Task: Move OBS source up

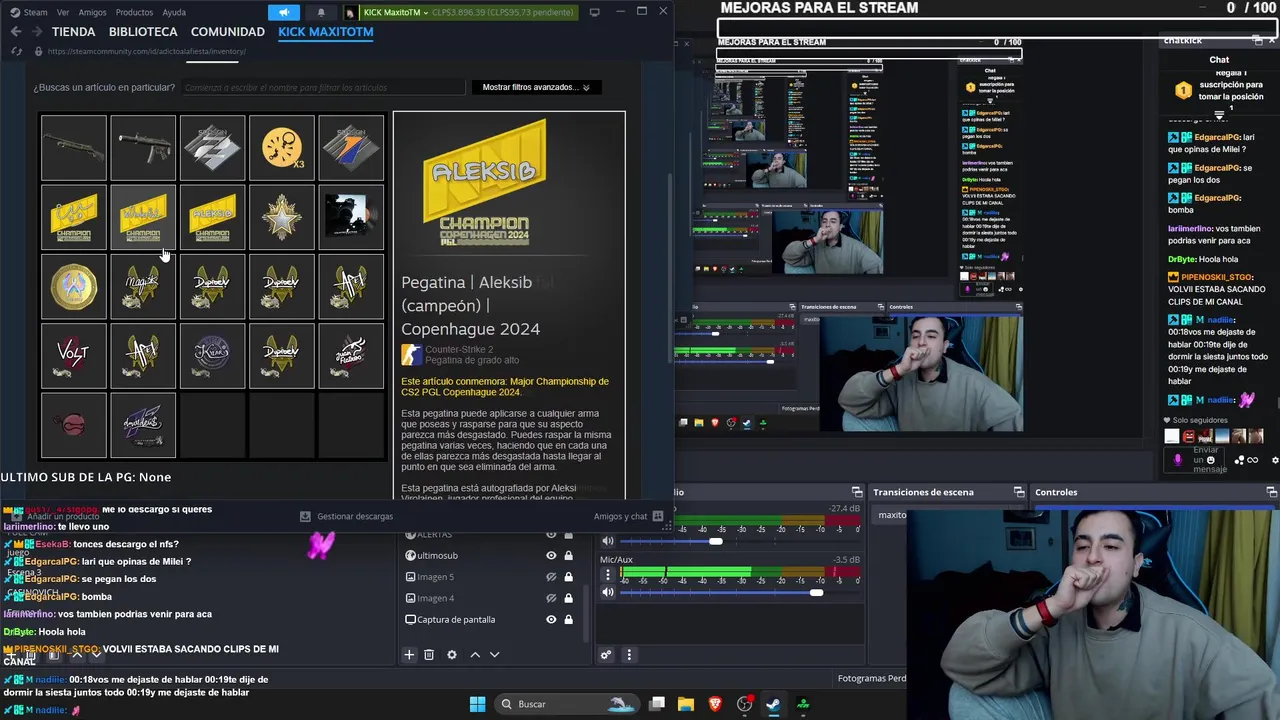Action: tap(475, 654)
